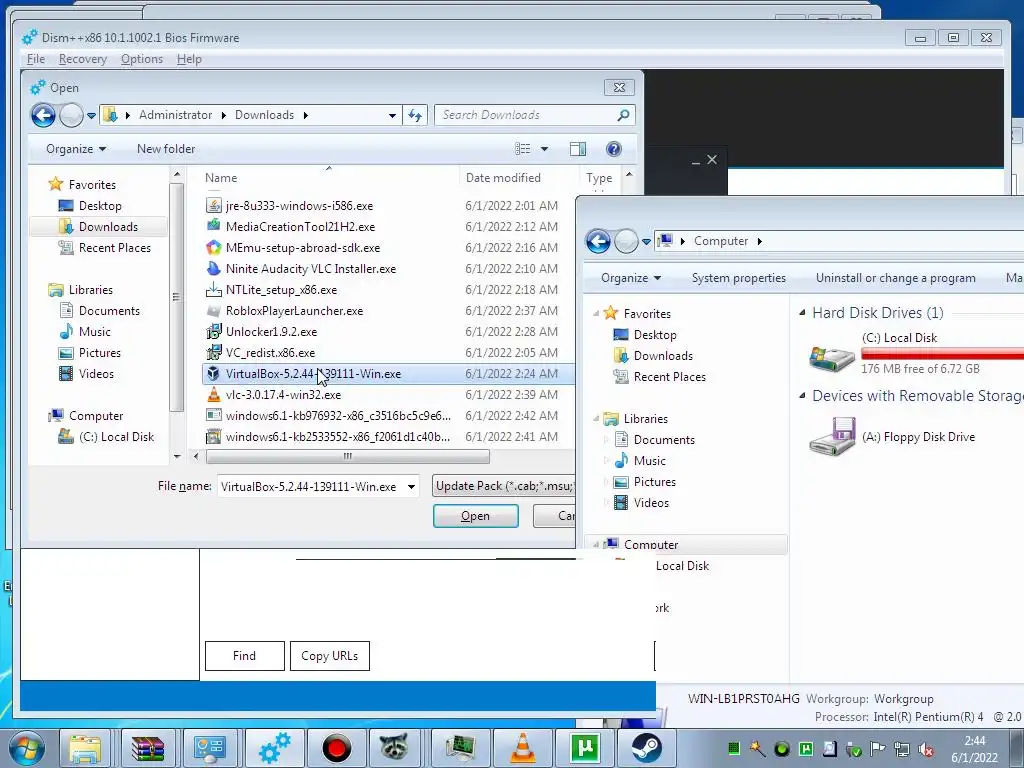Select the (A:) Floppy Disk Drive icon
The width and height of the screenshot is (1024, 768).
831,437
